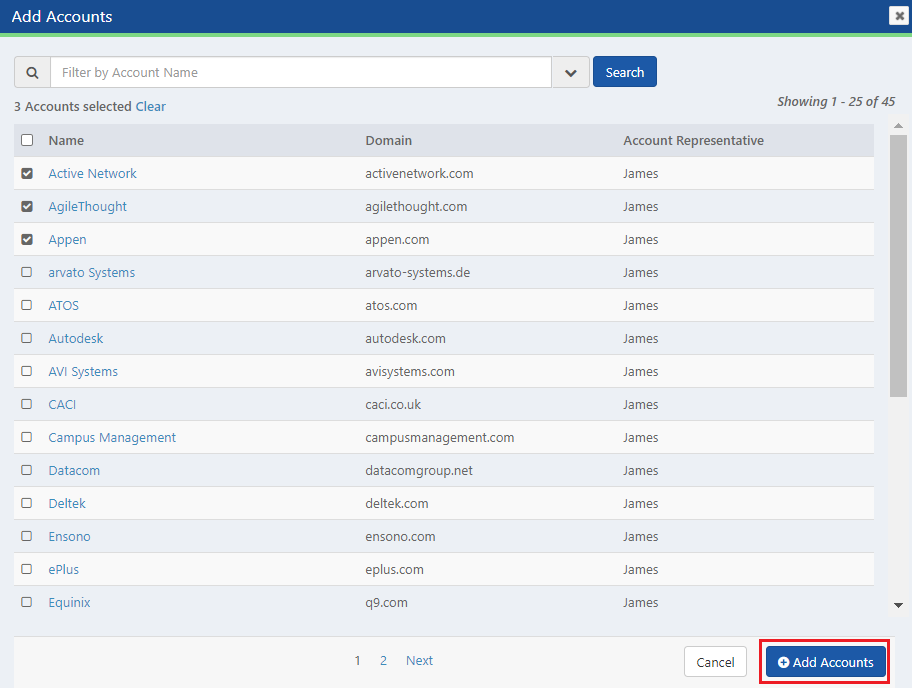Check the ATOS checkbox
Image resolution: width=912 pixels, height=689 pixels.
(x=27, y=305)
